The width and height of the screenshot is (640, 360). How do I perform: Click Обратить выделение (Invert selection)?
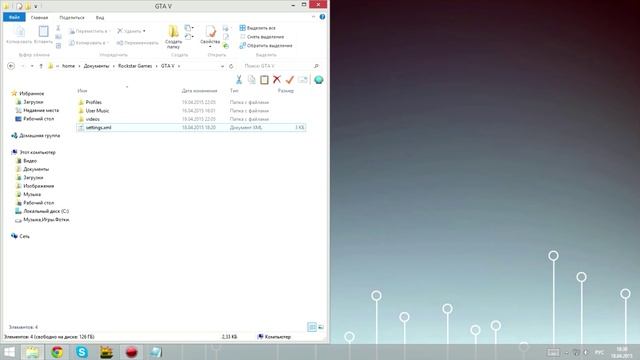[x=266, y=46]
